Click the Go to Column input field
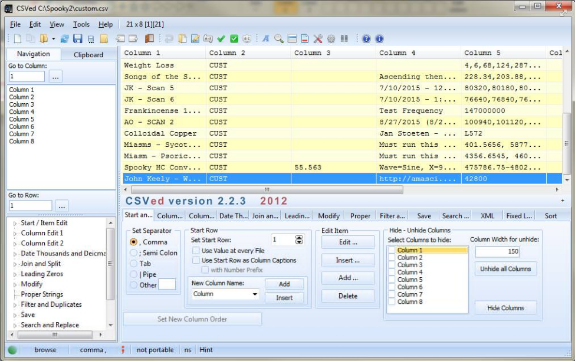Screen dimensions: 576x362 26,77
